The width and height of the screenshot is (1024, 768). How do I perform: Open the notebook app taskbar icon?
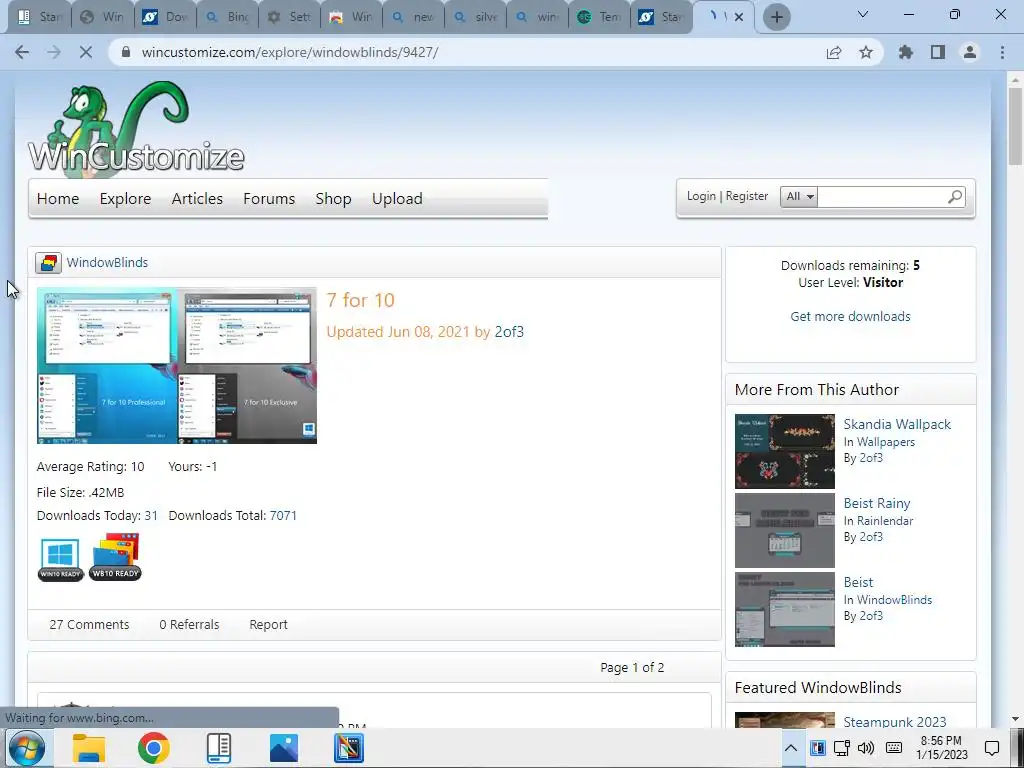pyautogui.click(x=219, y=748)
